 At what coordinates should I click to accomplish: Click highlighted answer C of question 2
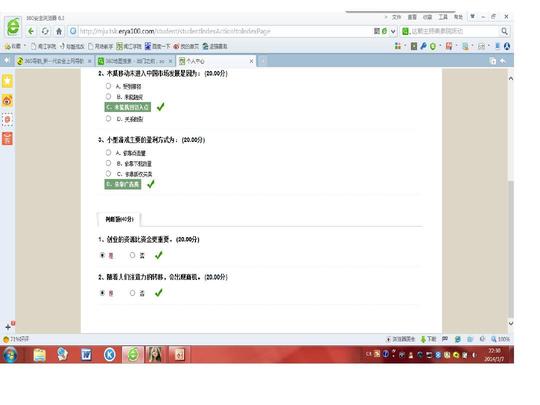[128, 107]
